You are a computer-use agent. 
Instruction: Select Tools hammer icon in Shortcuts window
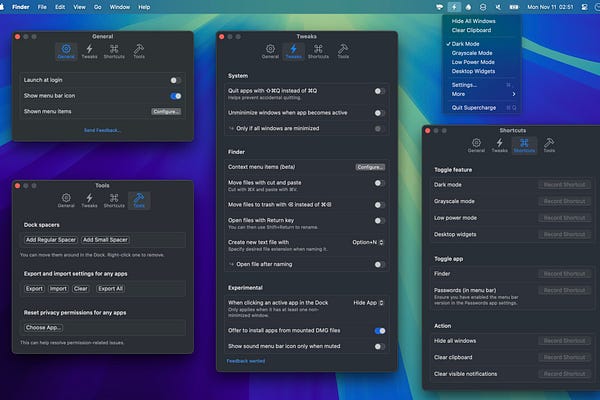(549, 145)
